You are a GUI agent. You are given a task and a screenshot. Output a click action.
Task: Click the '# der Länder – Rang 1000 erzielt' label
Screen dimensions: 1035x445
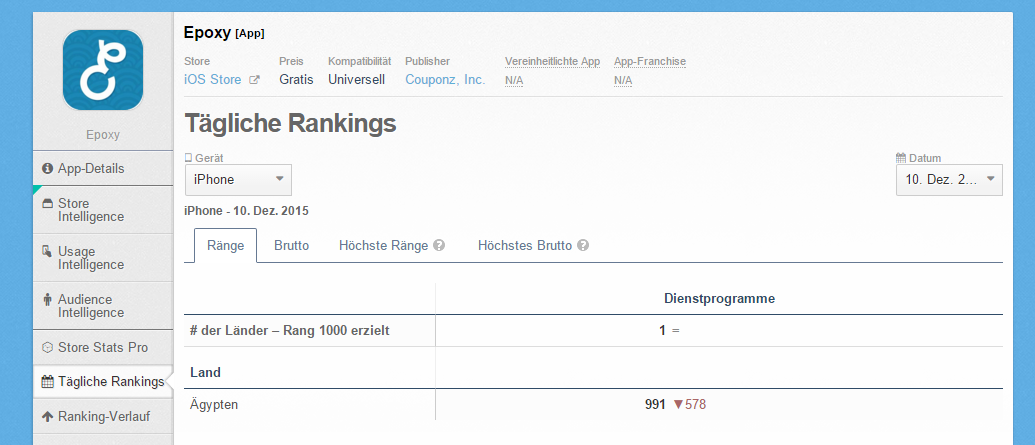pyautogui.click(x=290, y=331)
